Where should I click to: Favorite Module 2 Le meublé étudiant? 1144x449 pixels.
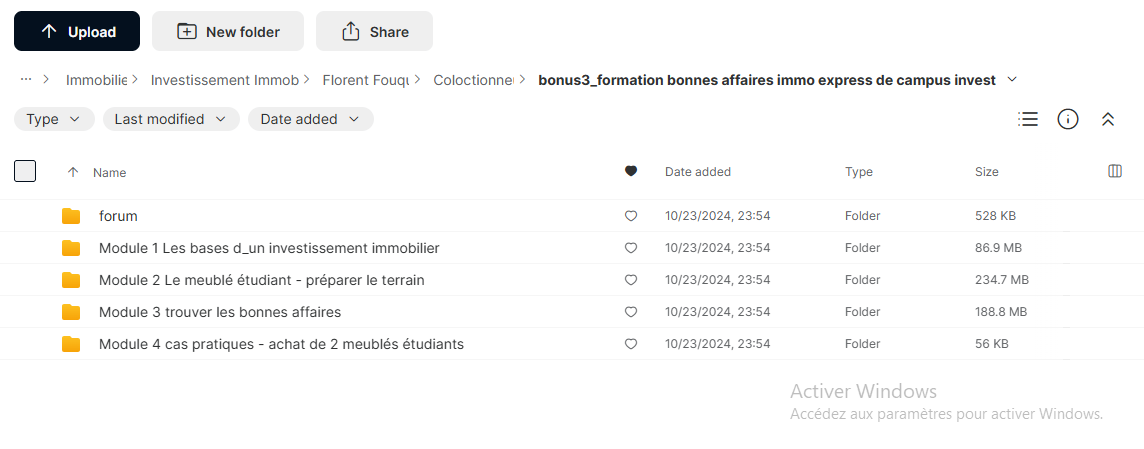pyautogui.click(x=631, y=280)
